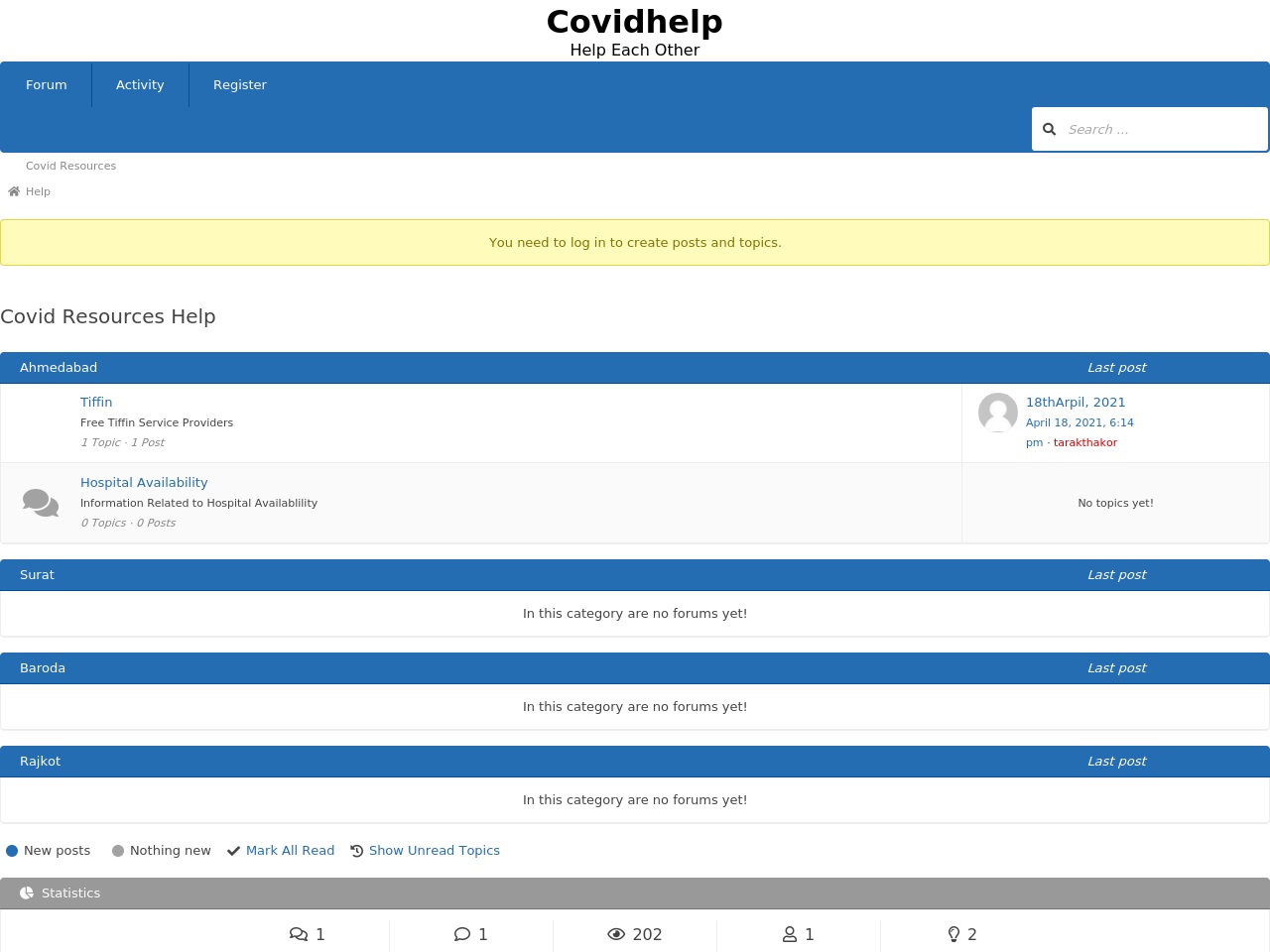
Task: Open the tarakthakor user profile link
Action: 1085,442
